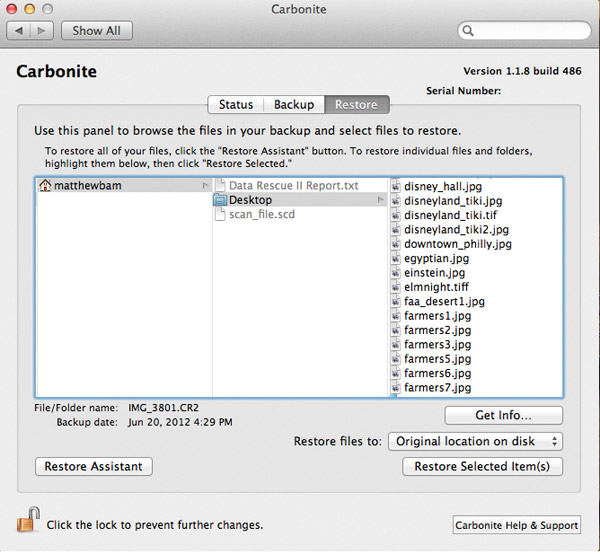This screenshot has height=554, width=600.
Task: Select the file name farmers7.jpg
Action: coord(437,388)
